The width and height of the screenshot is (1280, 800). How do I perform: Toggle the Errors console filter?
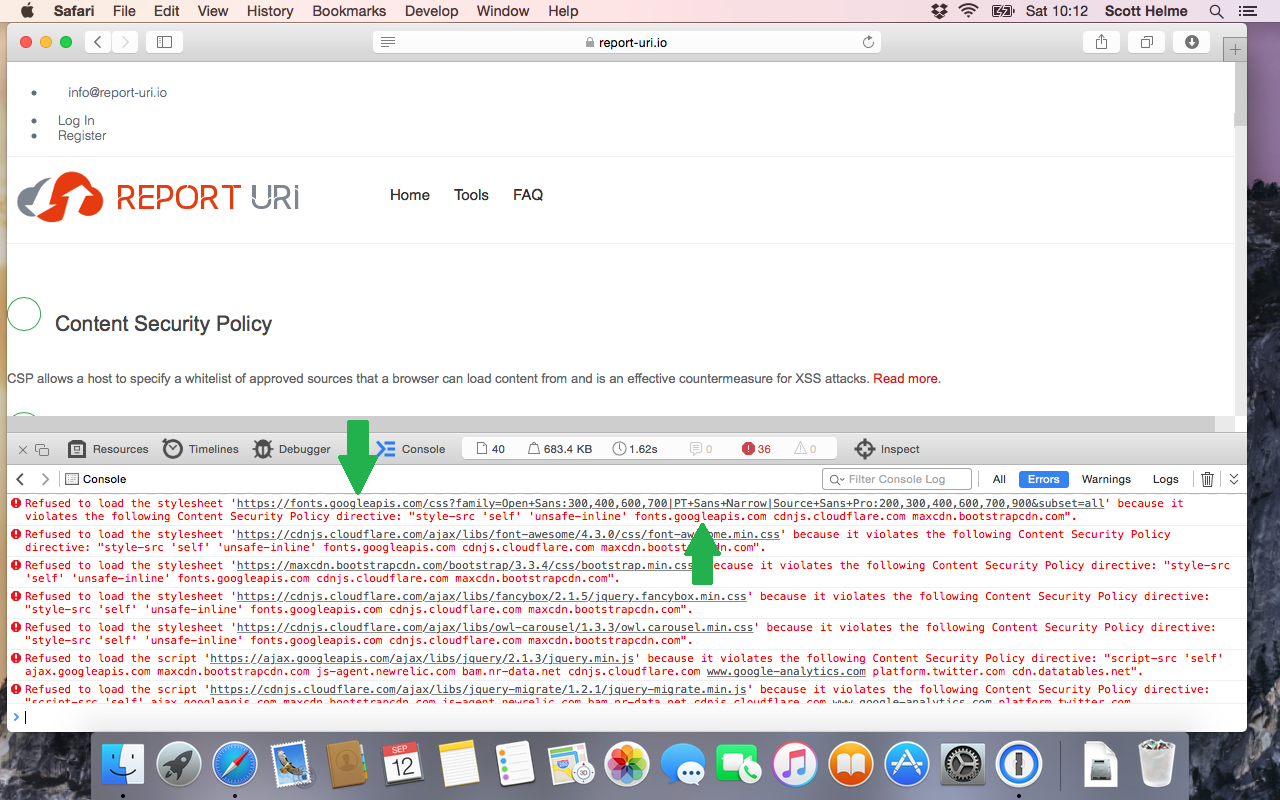(x=1044, y=479)
